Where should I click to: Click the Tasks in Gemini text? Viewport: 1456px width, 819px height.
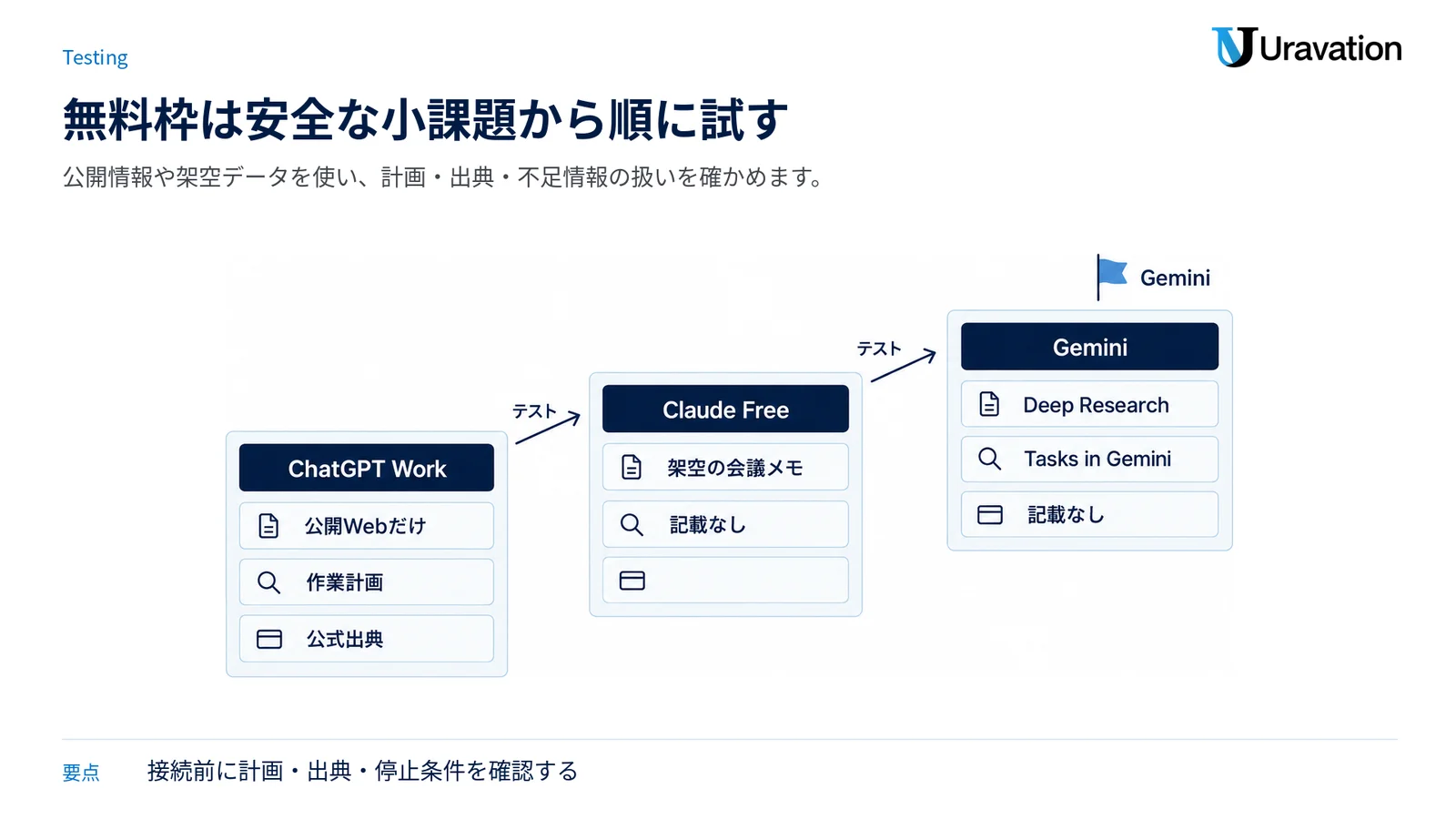tap(1097, 459)
